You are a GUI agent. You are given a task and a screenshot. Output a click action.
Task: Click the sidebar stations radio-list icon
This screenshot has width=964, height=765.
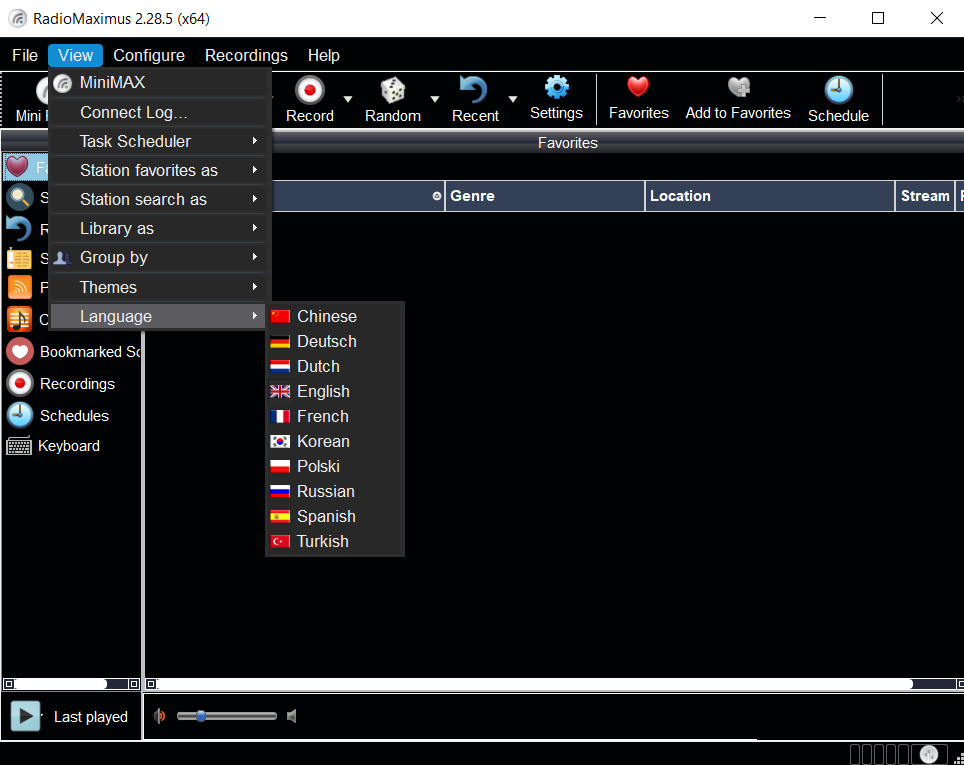pyautogui.click(x=19, y=258)
